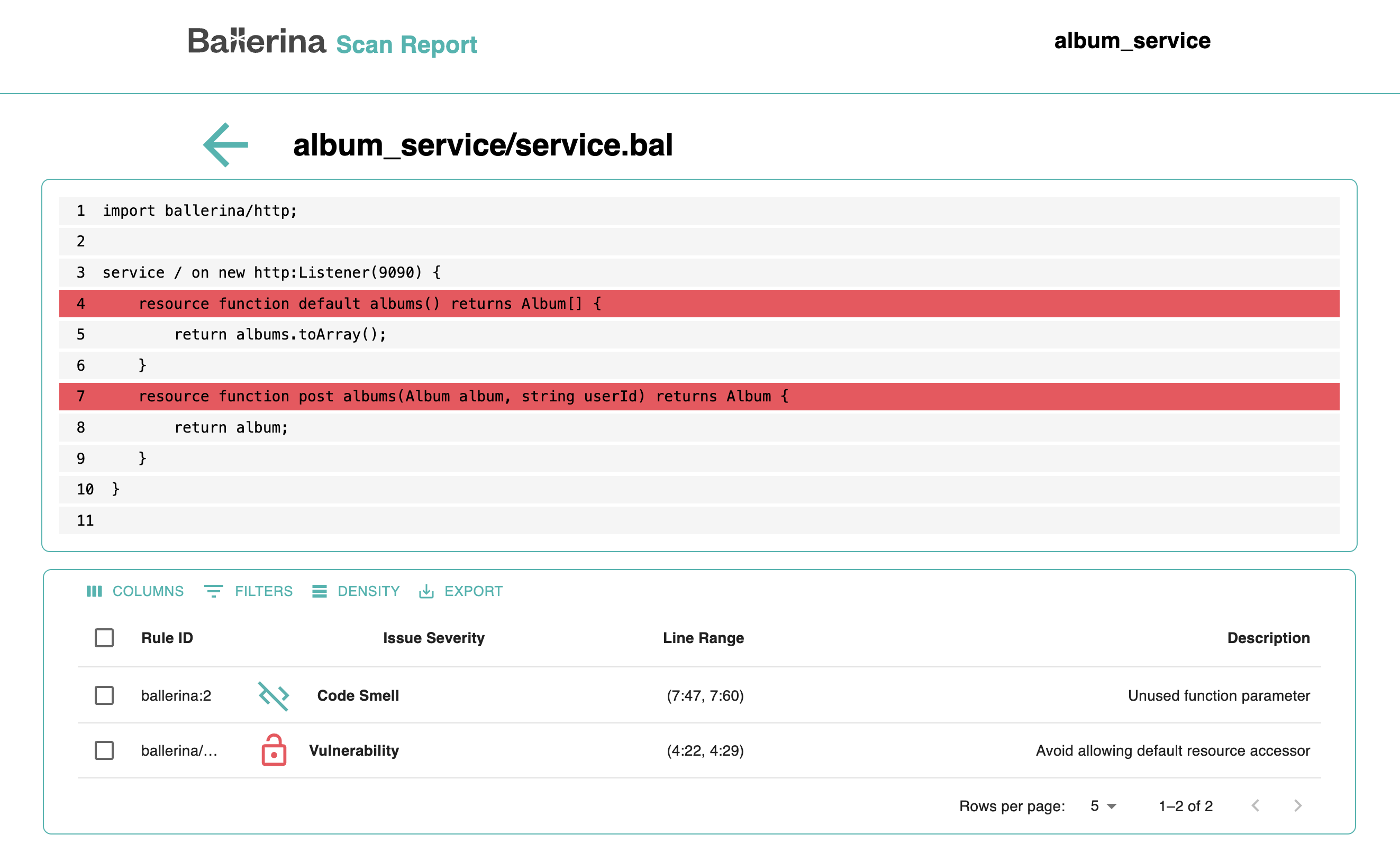Viewport: 1400px width, 862px height.
Task: Click code line 3 with http:Listener(9090)
Action: click(699, 272)
